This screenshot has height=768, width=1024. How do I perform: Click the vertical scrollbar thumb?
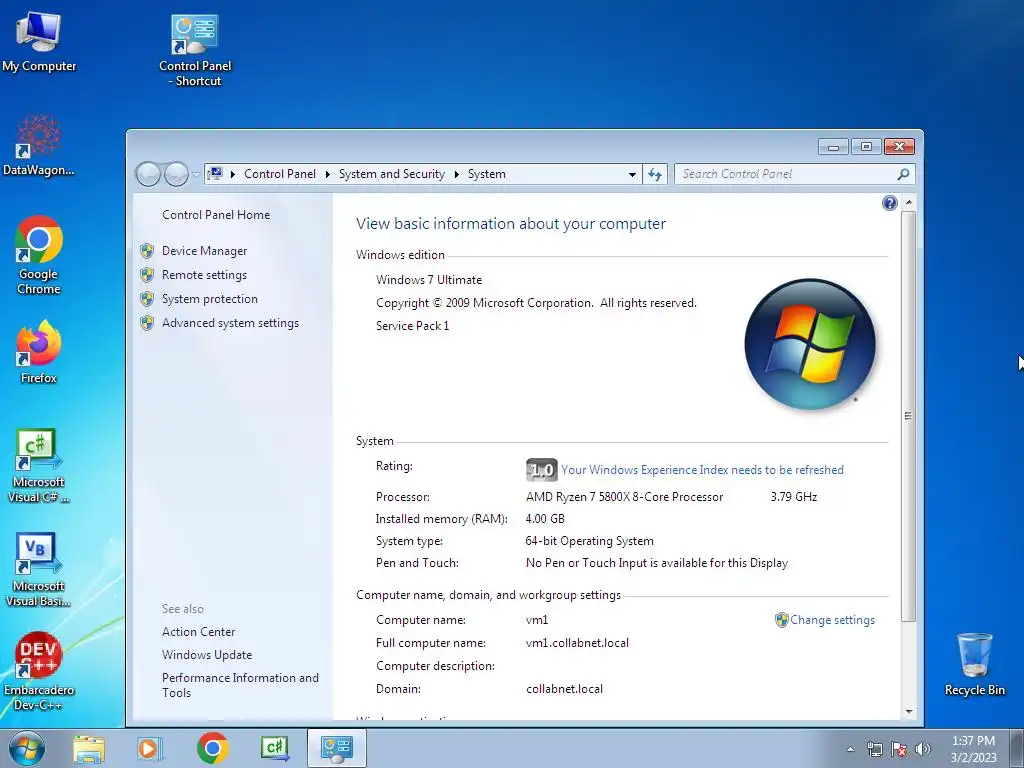[x=908, y=415]
